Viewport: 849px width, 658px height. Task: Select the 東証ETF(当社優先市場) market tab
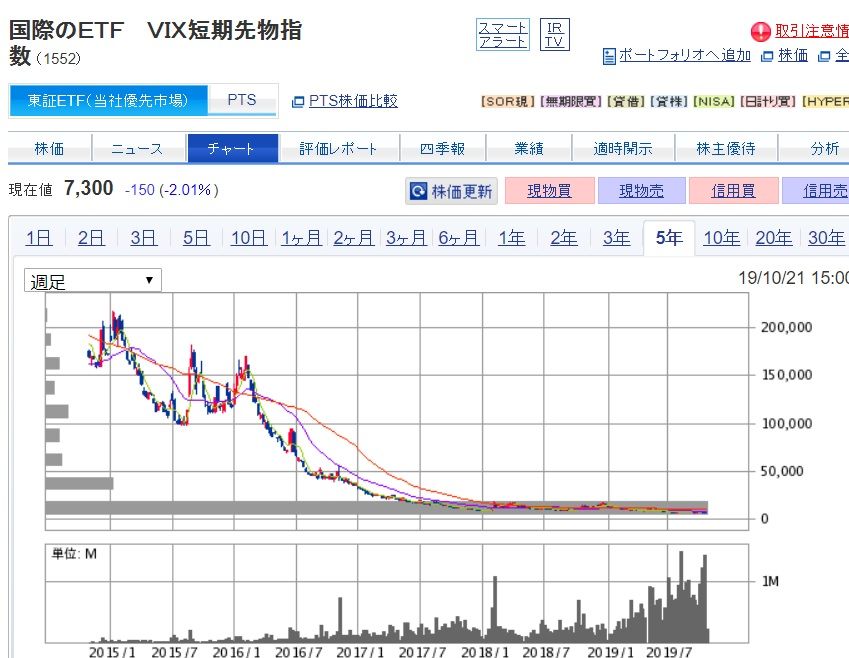(x=108, y=100)
